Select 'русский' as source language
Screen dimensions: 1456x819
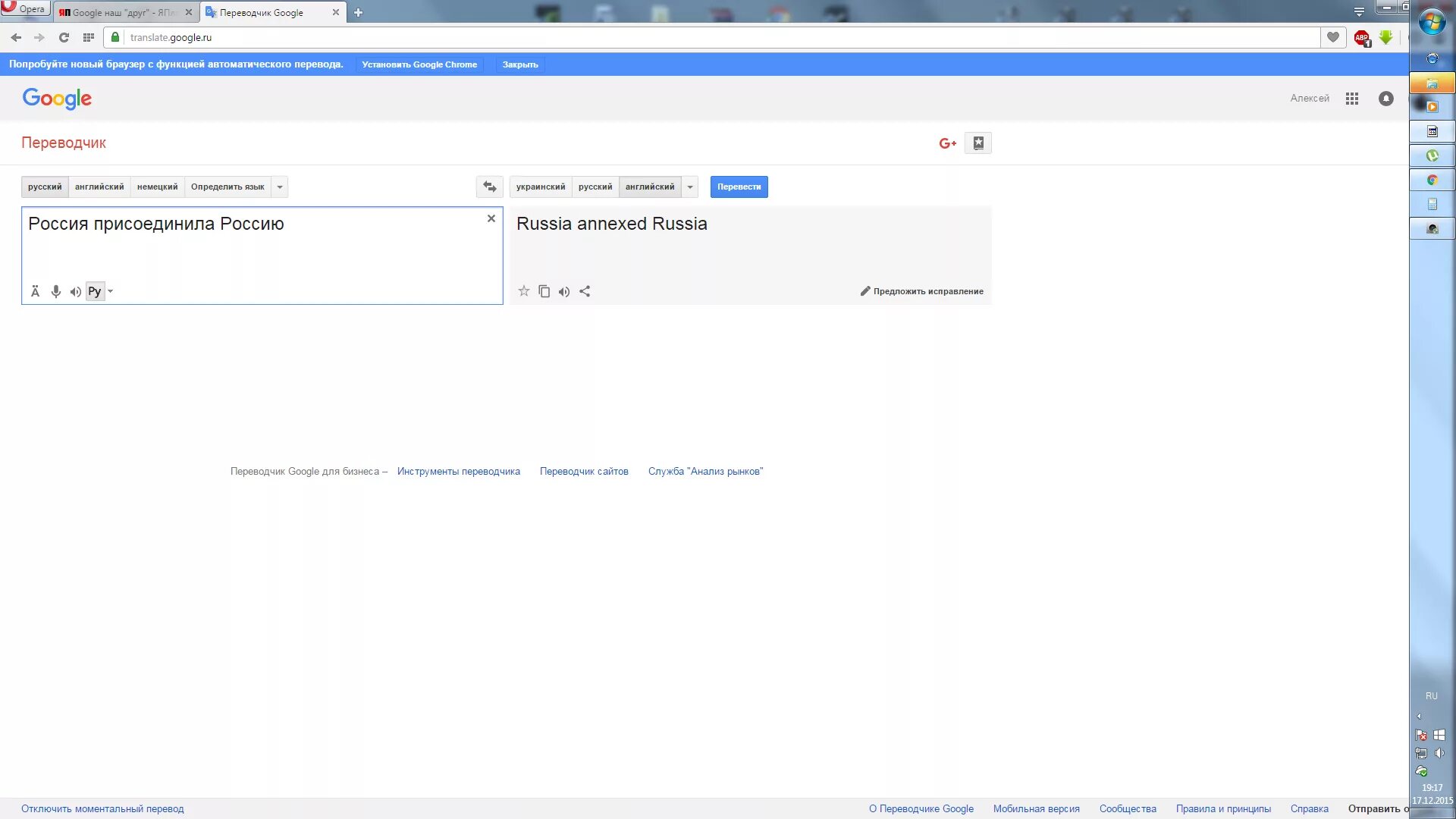point(45,187)
